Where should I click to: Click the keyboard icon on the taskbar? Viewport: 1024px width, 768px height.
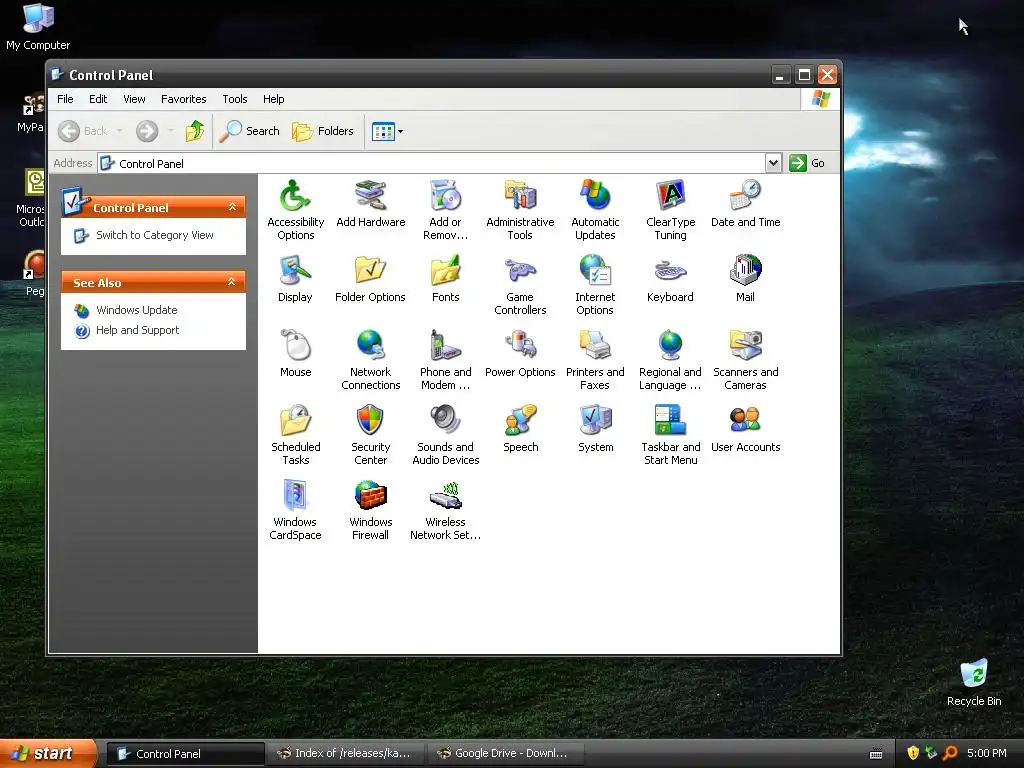(876, 754)
